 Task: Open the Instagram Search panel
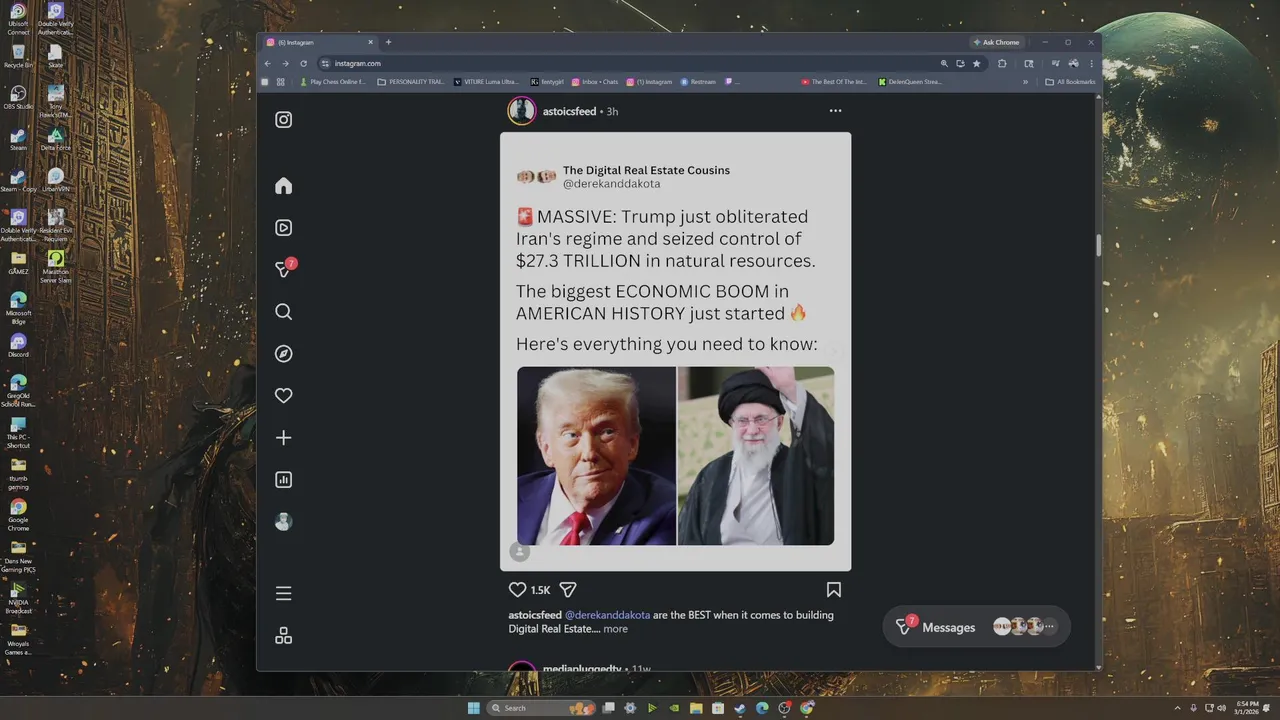[x=284, y=312]
